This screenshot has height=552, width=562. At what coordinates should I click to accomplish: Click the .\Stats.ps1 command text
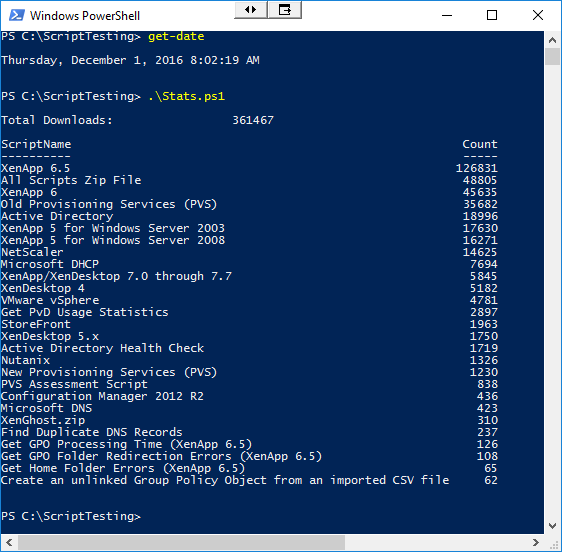pyautogui.click(x=186, y=96)
